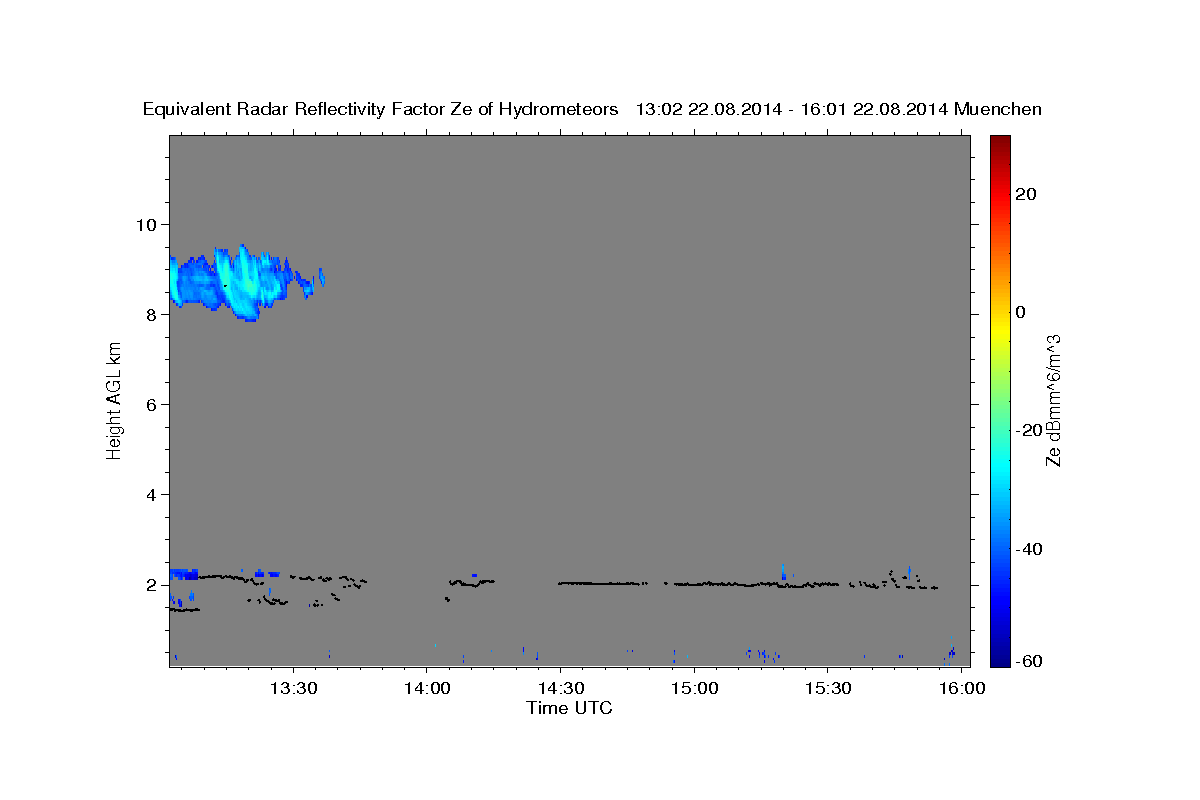Click the colorbar value '20'

click(1026, 194)
